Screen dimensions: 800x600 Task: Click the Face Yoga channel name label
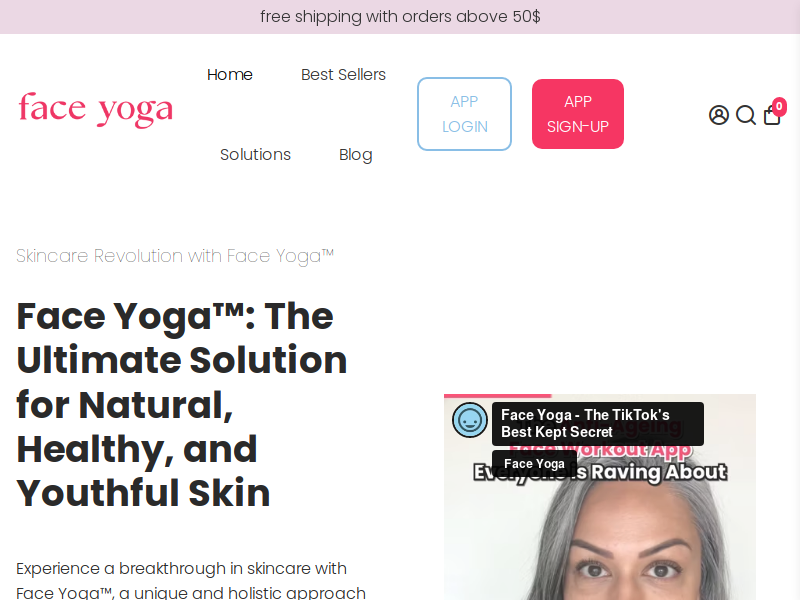(534, 464)
